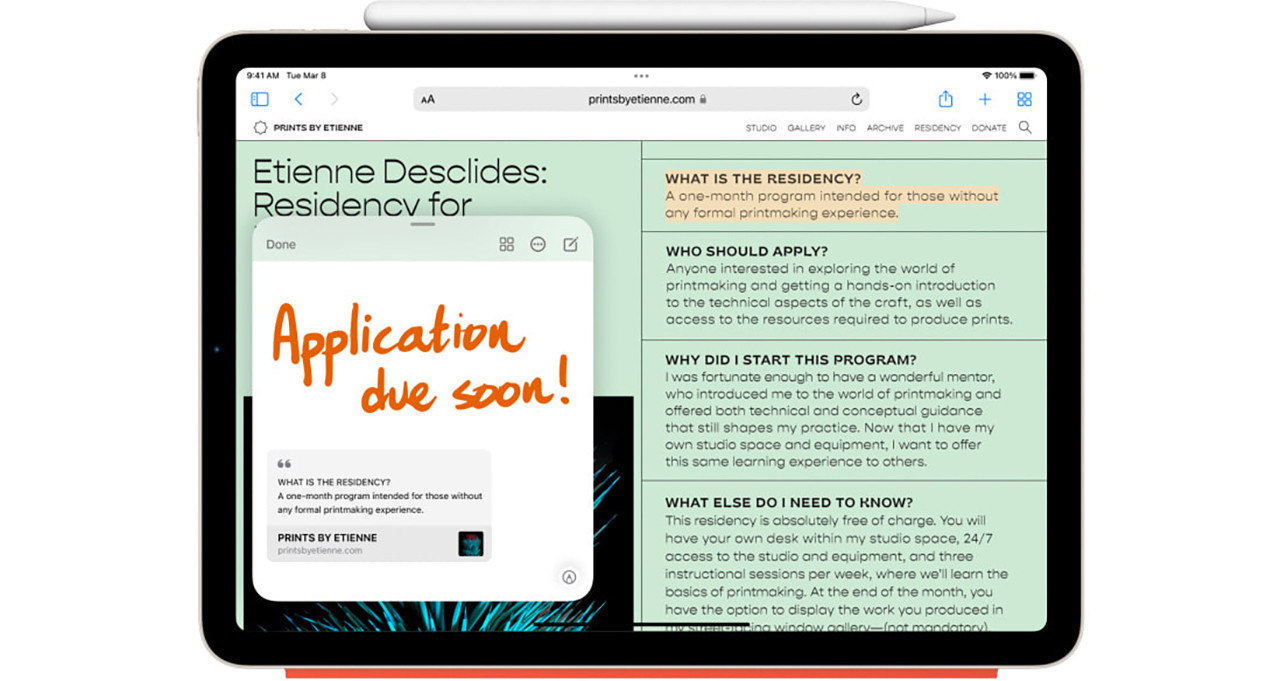Click the handwritten Application due soon note
The image size is (1280, 681).
[x=421, y=356]
